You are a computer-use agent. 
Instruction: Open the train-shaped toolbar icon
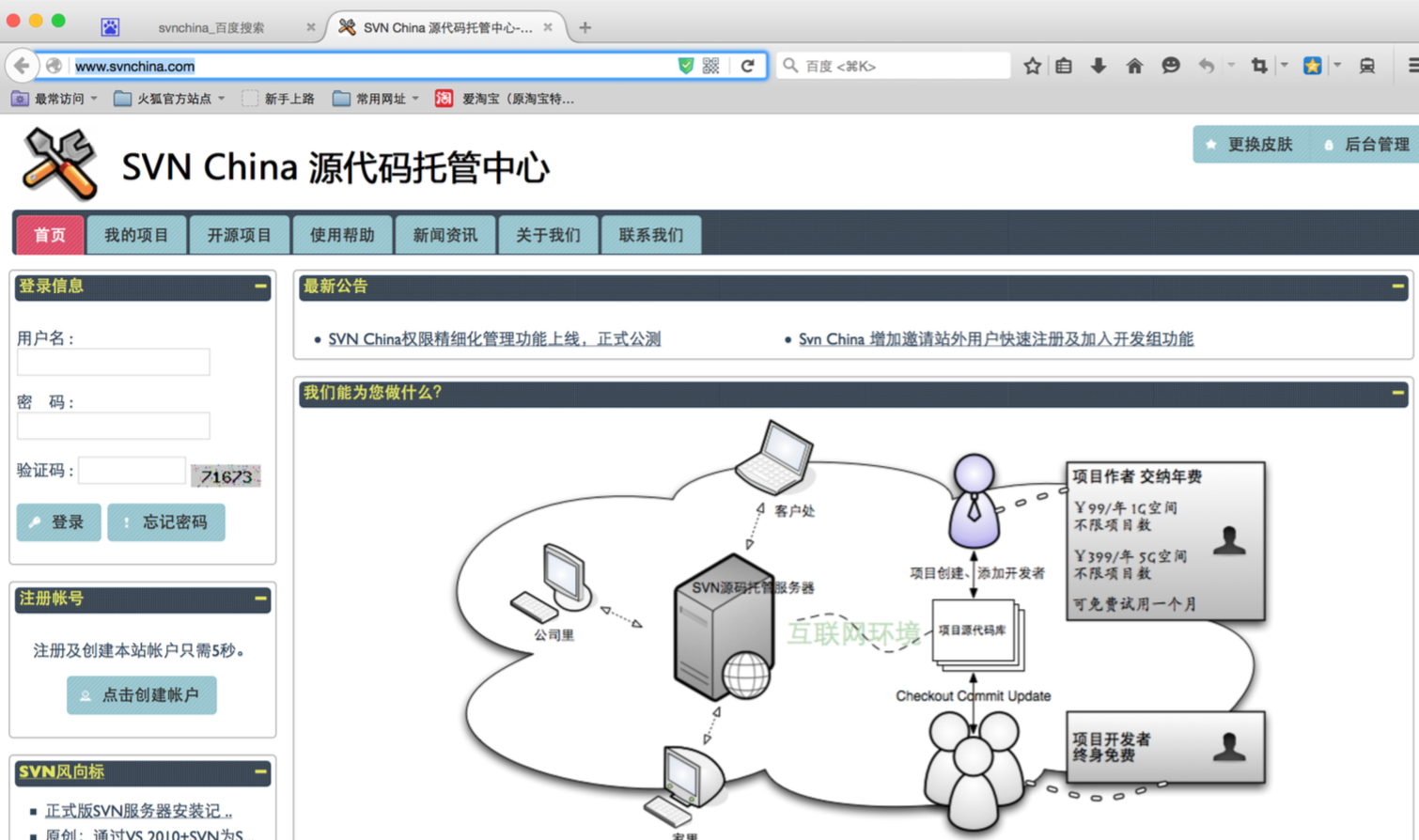pyautogui.click(x=1367, y=66)
